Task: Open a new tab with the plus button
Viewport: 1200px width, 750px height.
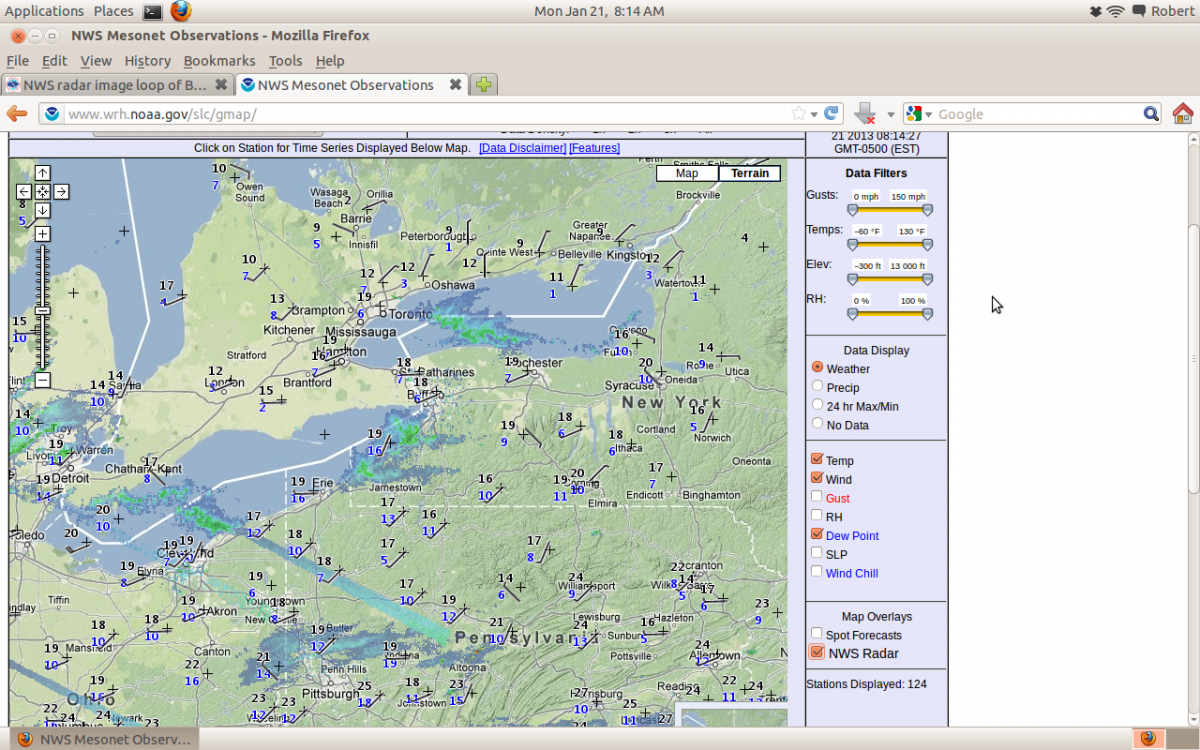Action: click(x=484, y=85)
